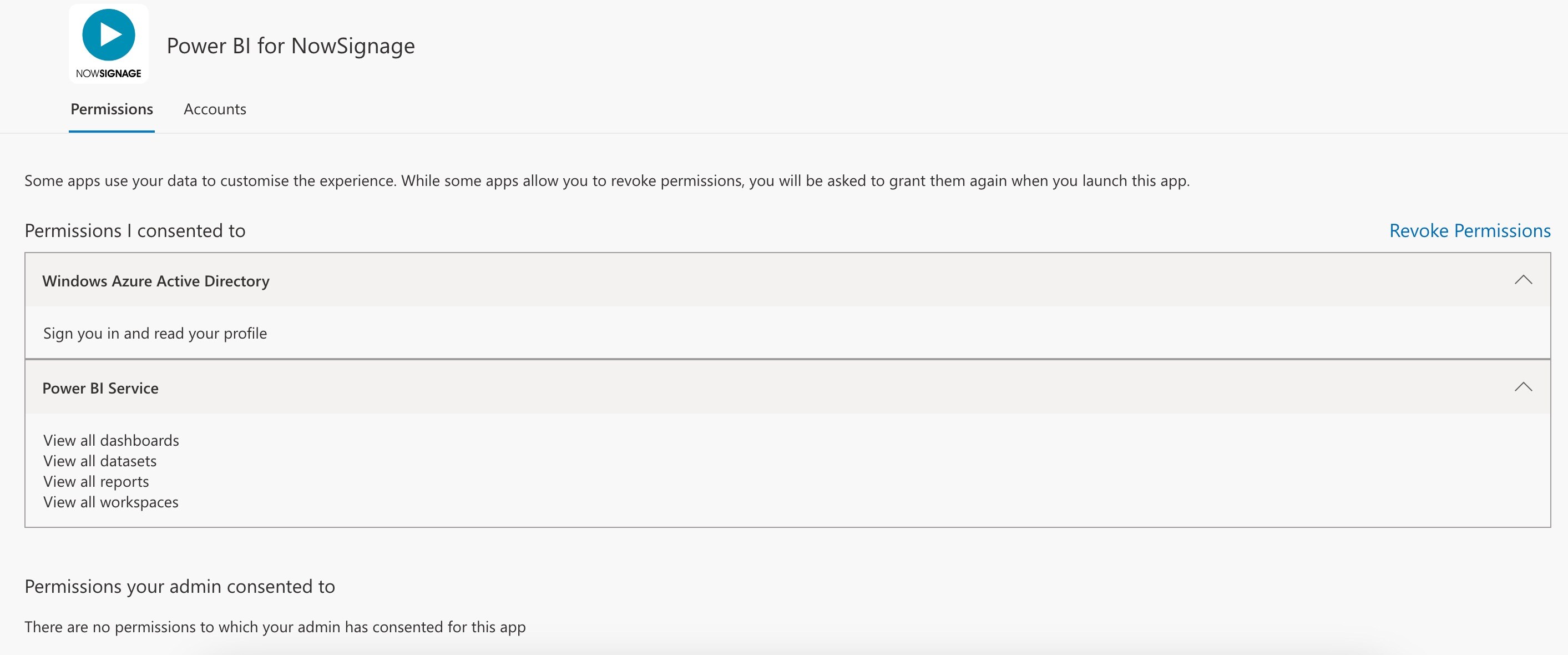Click the NOWSIGNAGE wordmark under logo

tap(108, 73)
